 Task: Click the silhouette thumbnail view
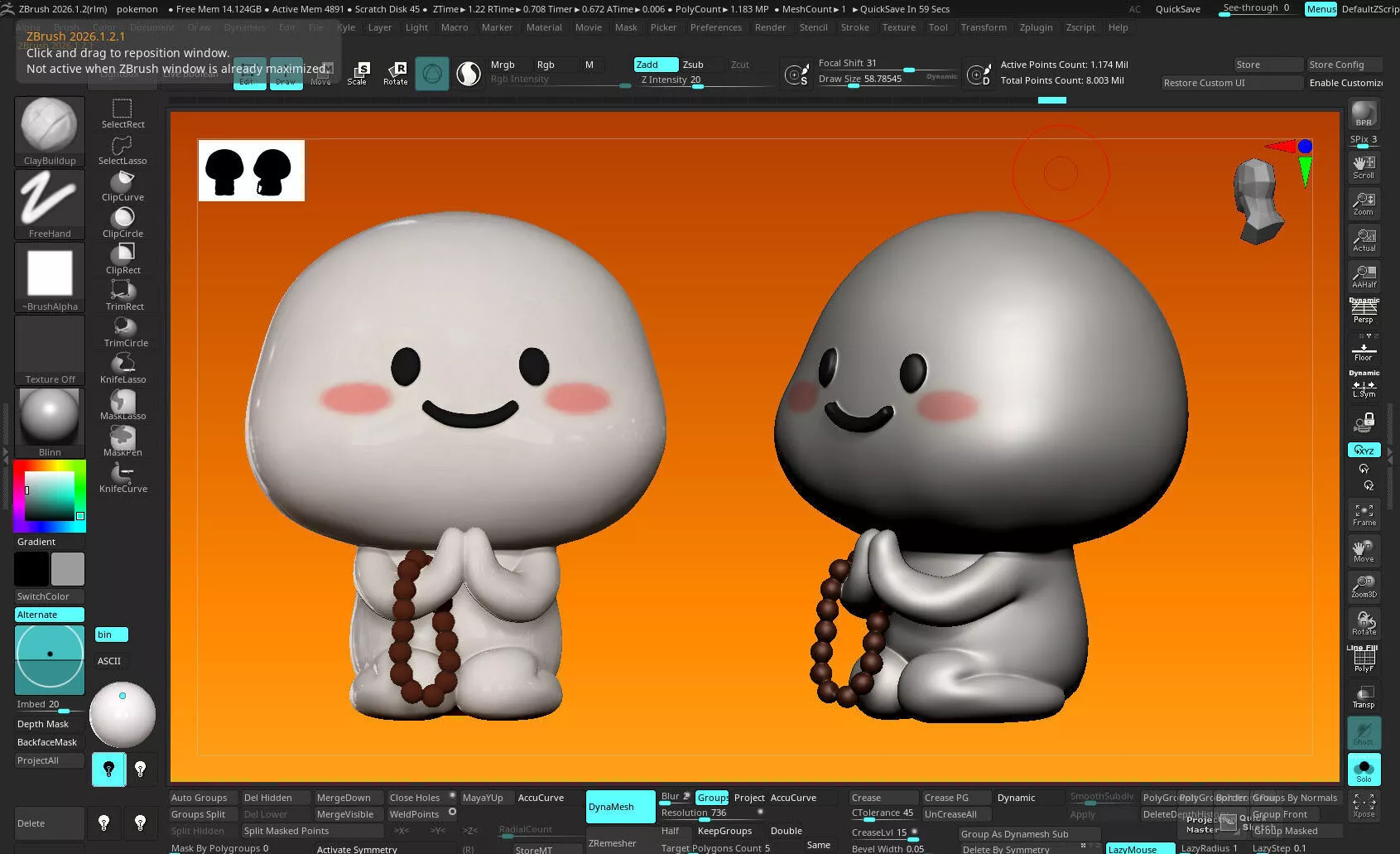tap(252, 171)
